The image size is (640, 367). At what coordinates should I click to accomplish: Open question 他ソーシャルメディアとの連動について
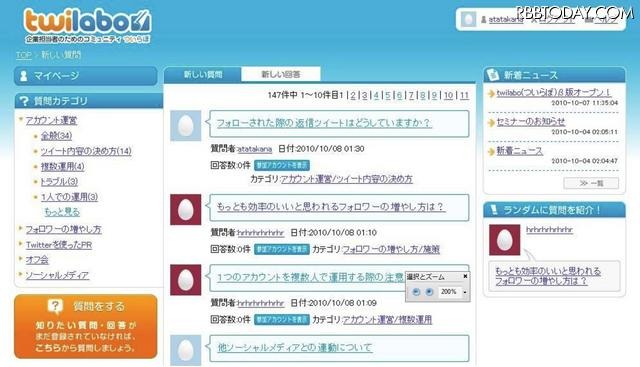pyautogui.click(x=295, y=348)
